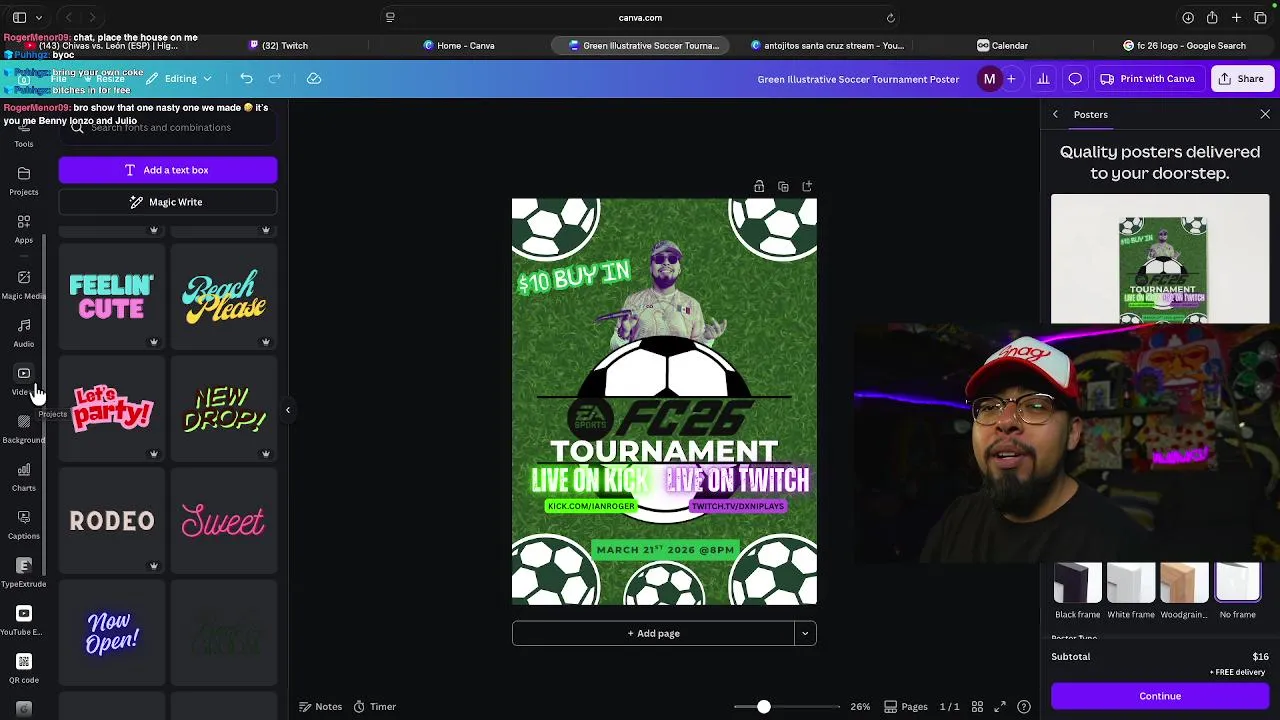Select the Beach Please font combination
Screen dimensions: 1280x720
pyautogui.click(x=224, y=297)
